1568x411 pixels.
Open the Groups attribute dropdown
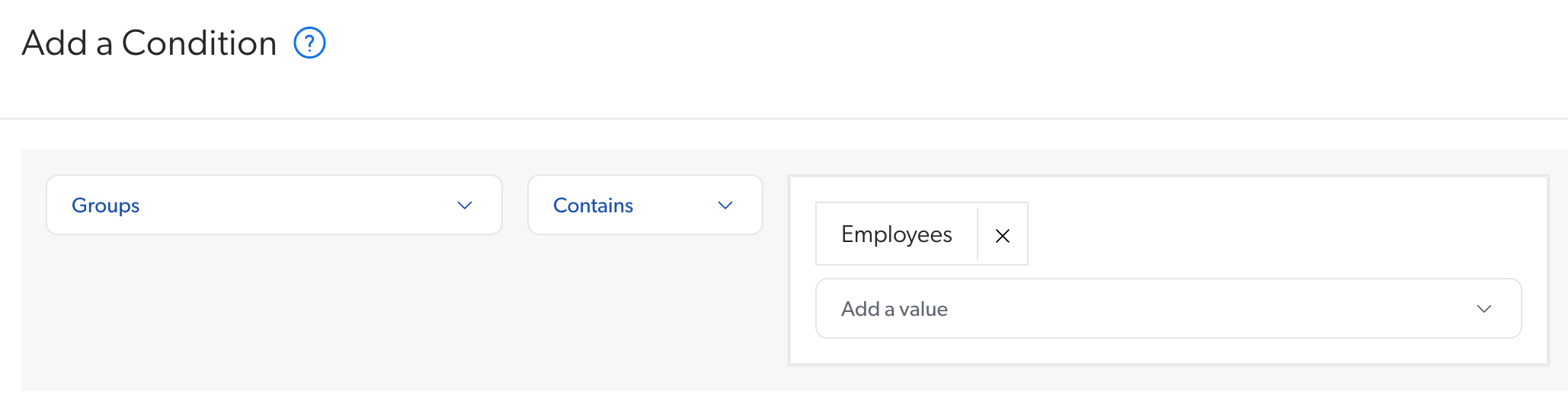click(x=274, y=205)
